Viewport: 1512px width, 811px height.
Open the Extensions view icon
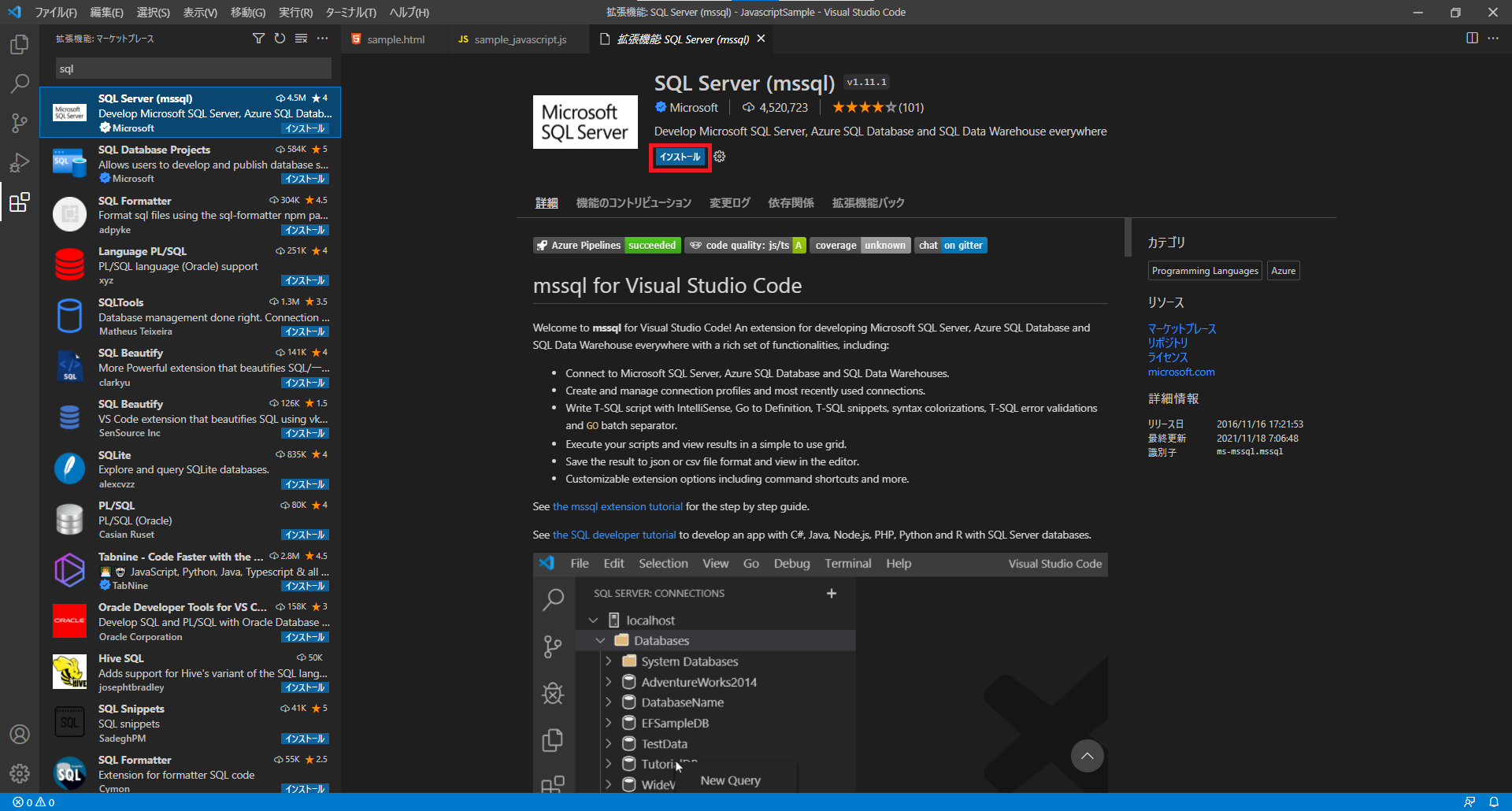pyautogui.click(x=20, y=202)
